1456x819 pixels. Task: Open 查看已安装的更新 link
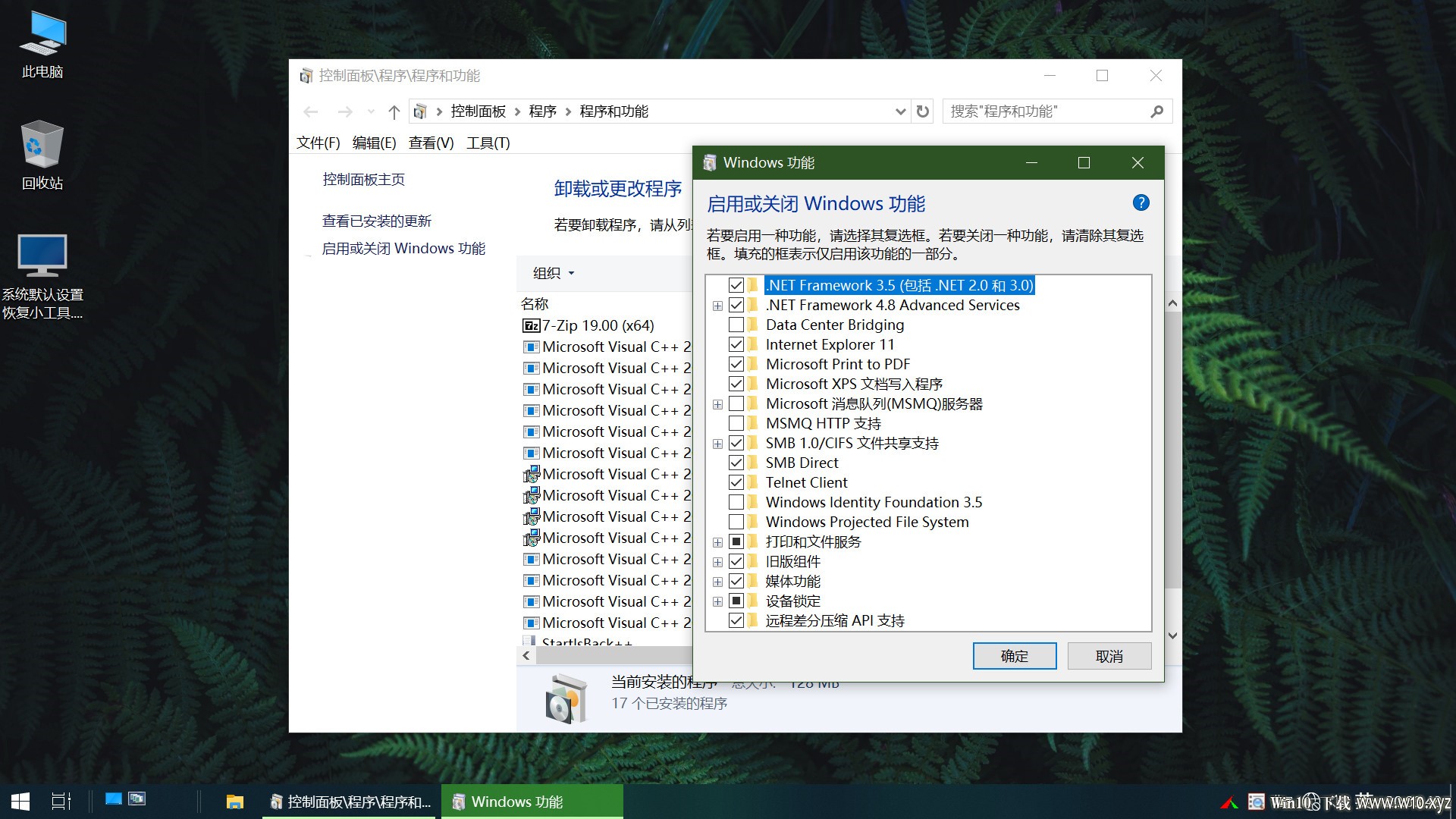(377, 221)
